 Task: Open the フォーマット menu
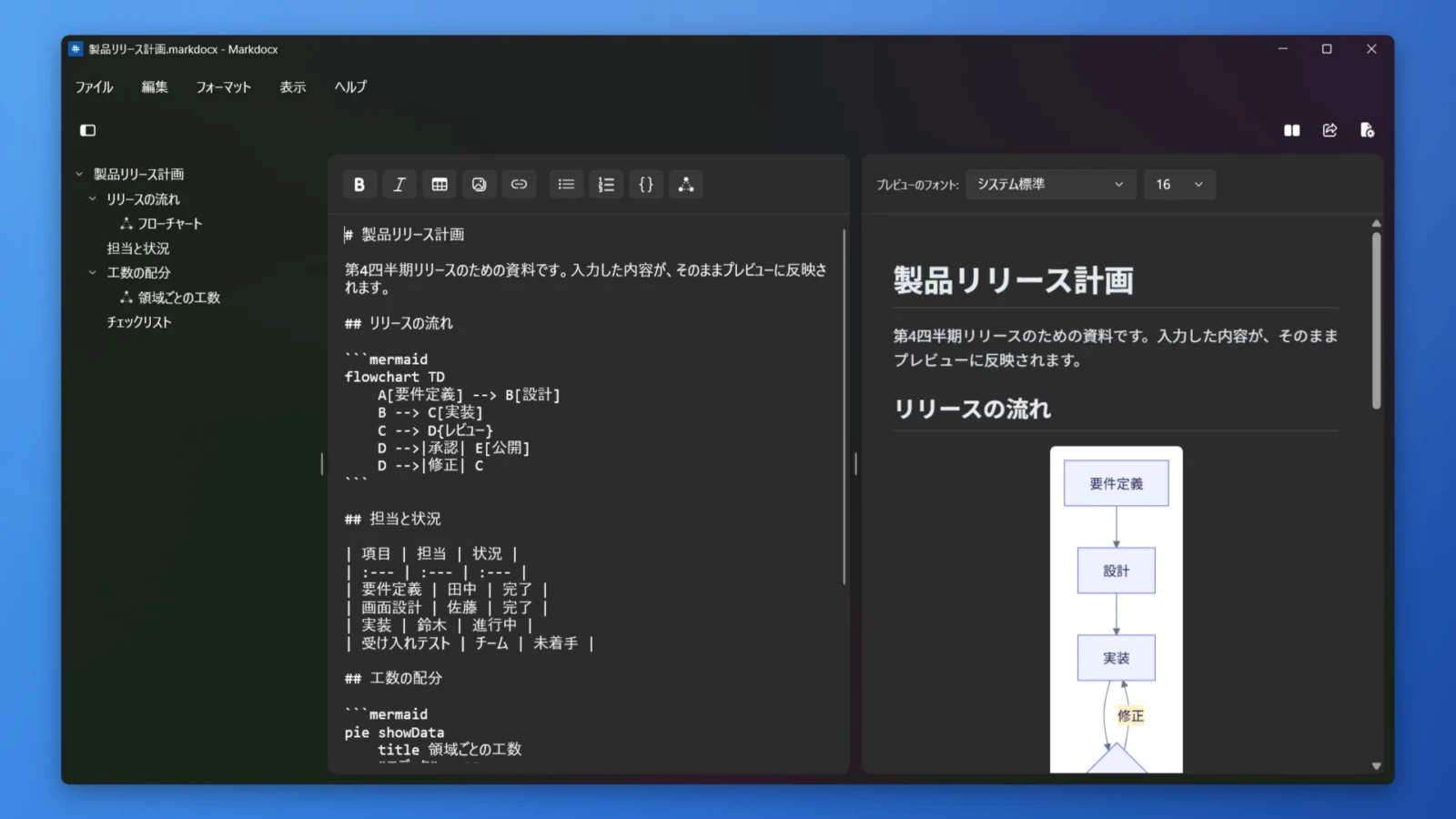223,87
